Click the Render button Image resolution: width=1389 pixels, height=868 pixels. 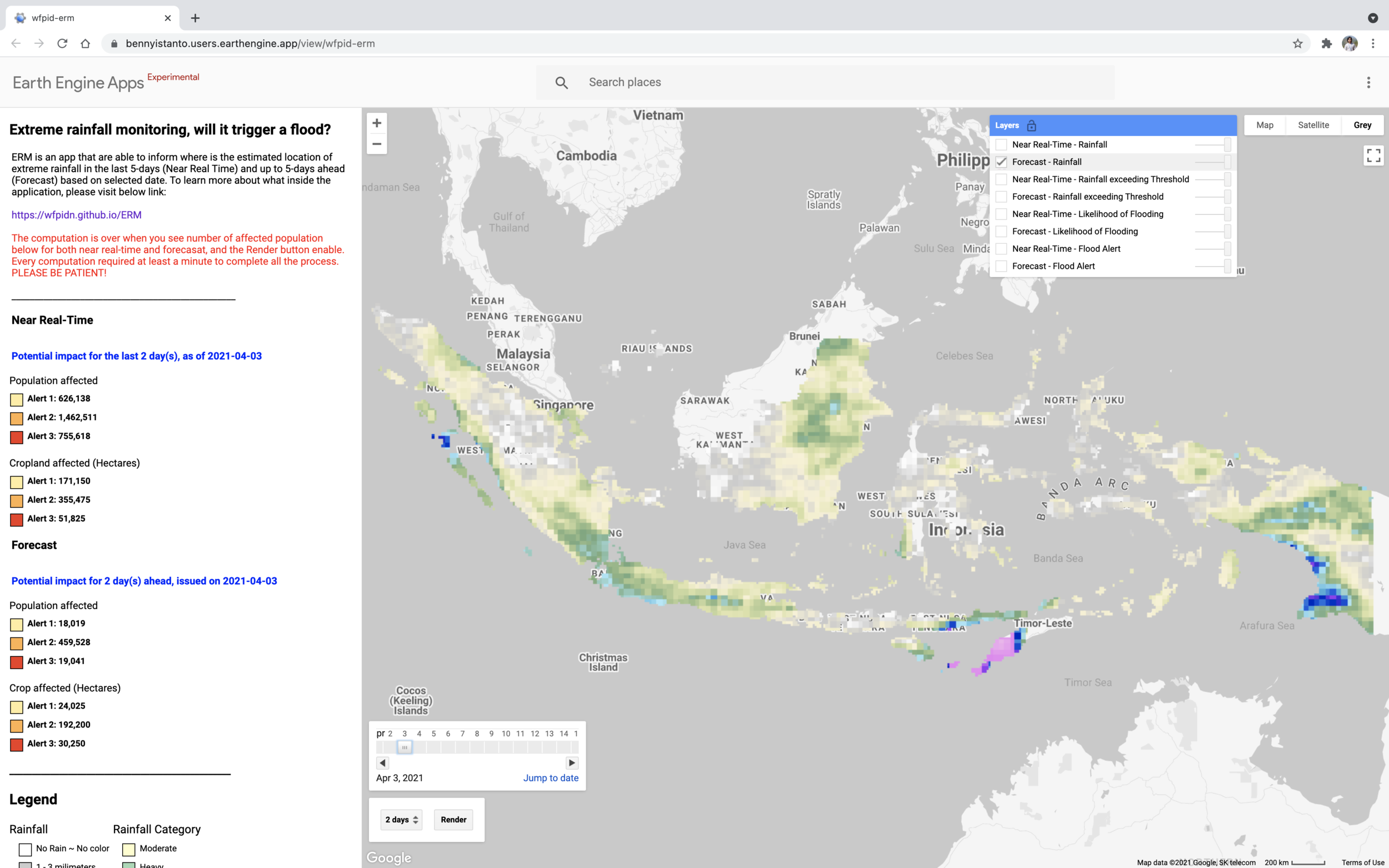click(453, 820)
